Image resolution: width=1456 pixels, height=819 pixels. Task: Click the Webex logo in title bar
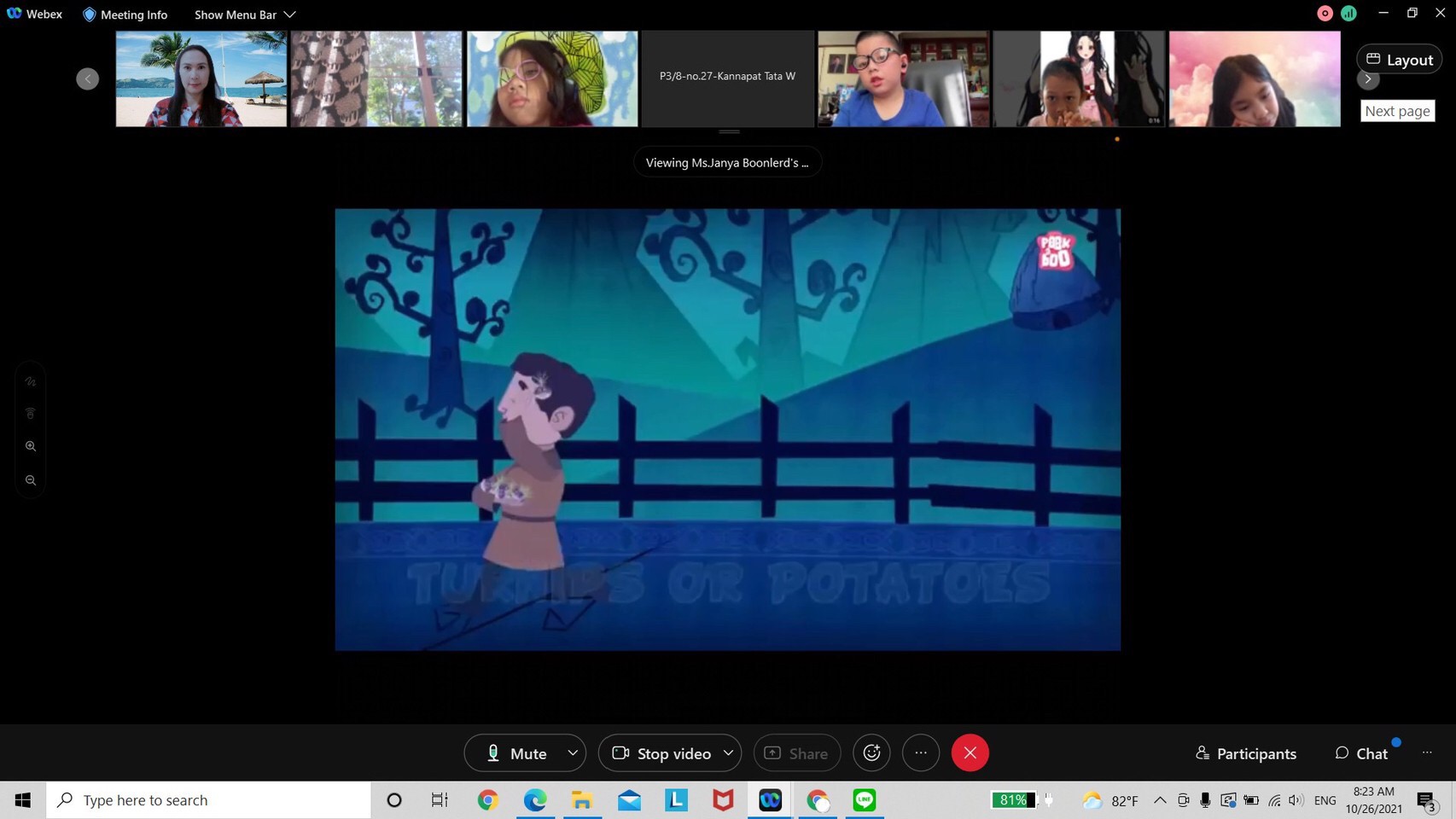pyautogui.click(x=14, y=14)
